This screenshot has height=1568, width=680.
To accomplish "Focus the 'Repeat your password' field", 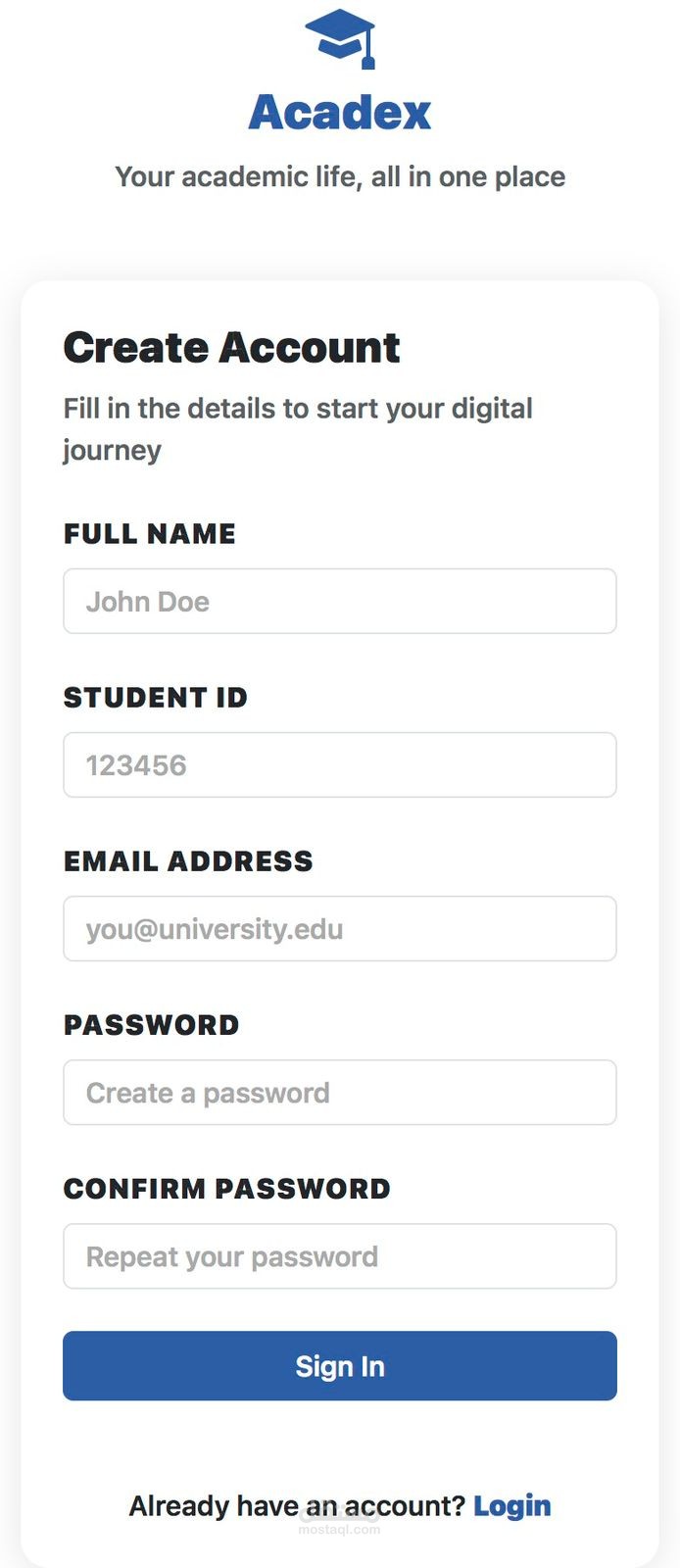I will tap(340, 1255).
